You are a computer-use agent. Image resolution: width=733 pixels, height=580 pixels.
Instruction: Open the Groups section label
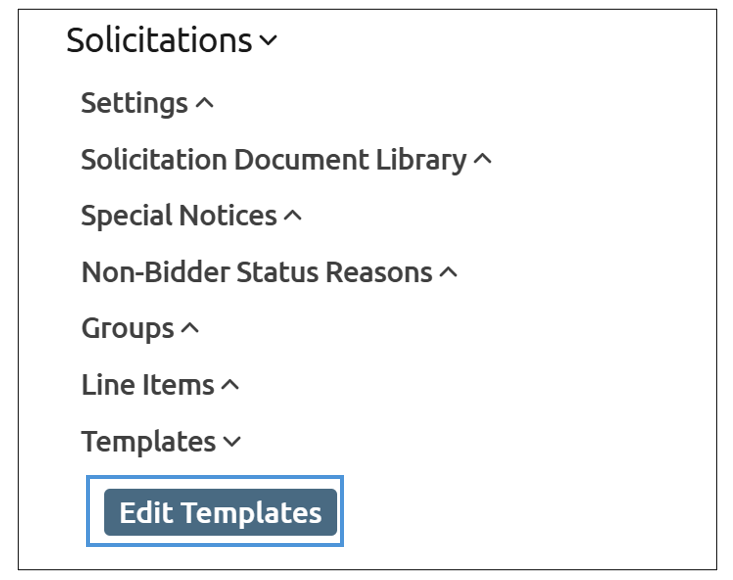point(127,329)
